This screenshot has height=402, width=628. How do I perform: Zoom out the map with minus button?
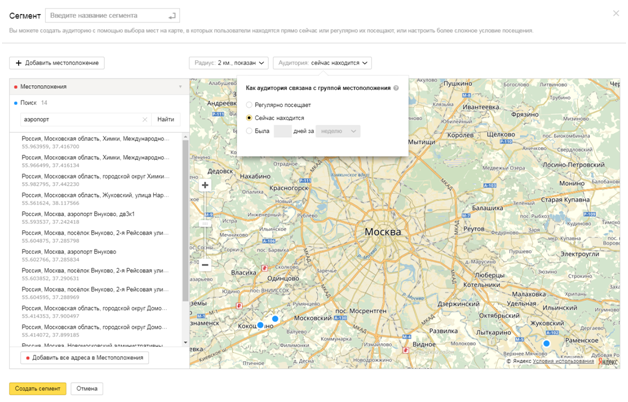[x=205, y=265]
